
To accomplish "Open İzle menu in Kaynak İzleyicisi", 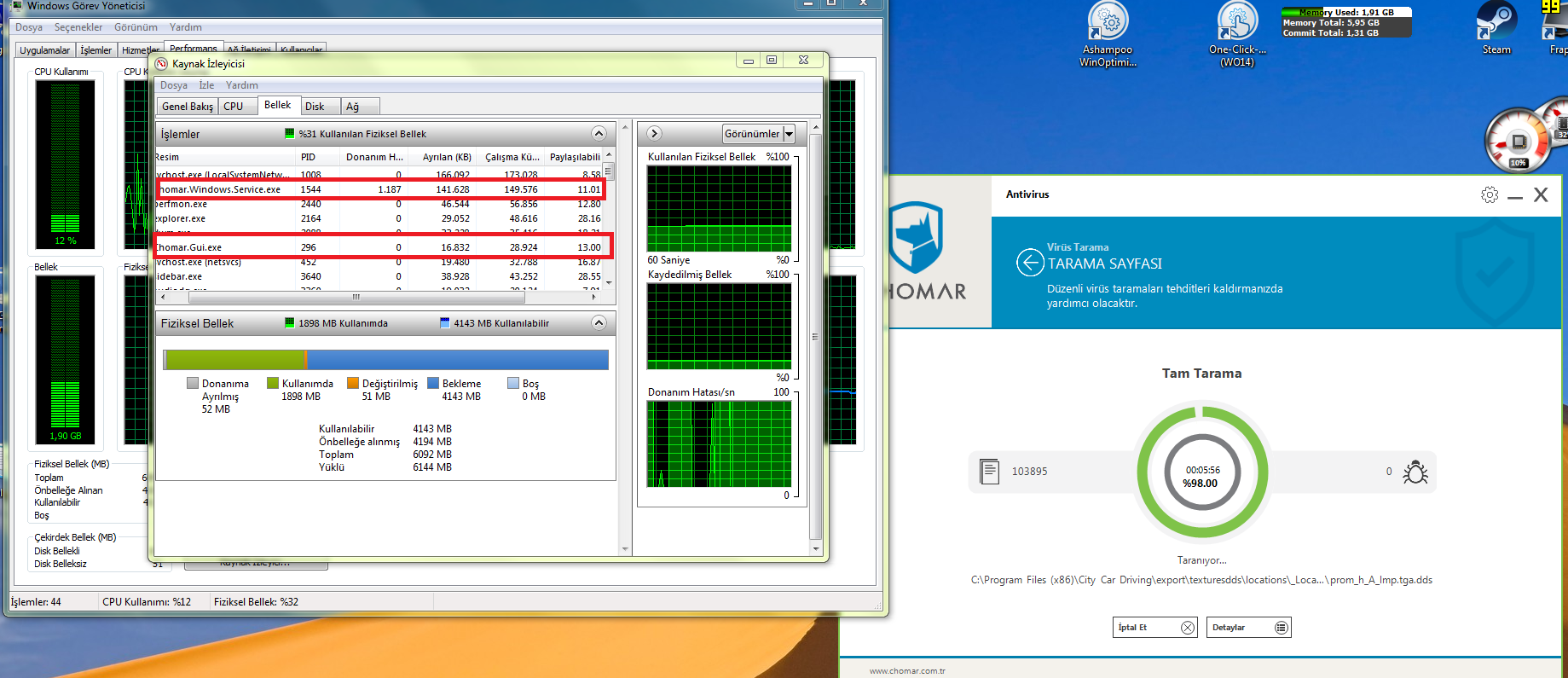I will coord(206,85).
